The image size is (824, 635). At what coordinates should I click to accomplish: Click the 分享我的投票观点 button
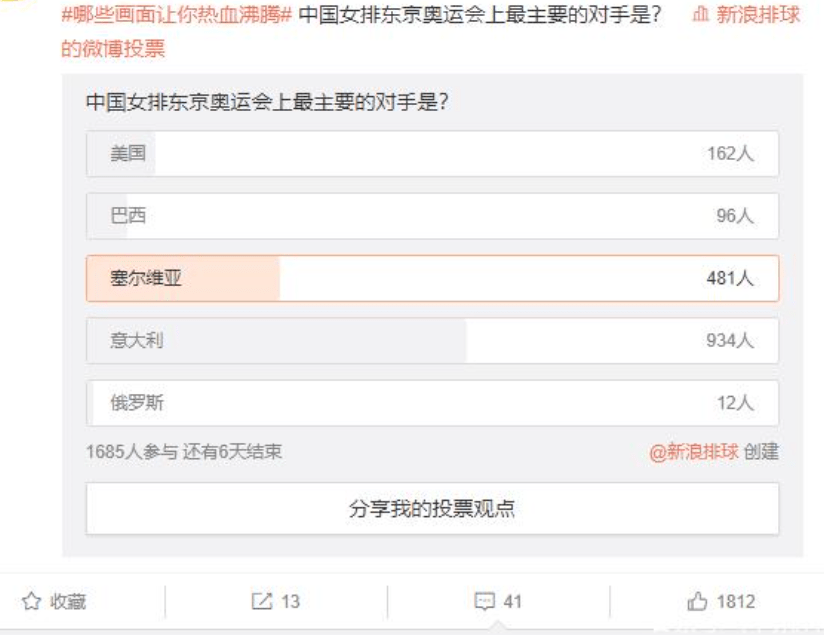coord(432,508)
